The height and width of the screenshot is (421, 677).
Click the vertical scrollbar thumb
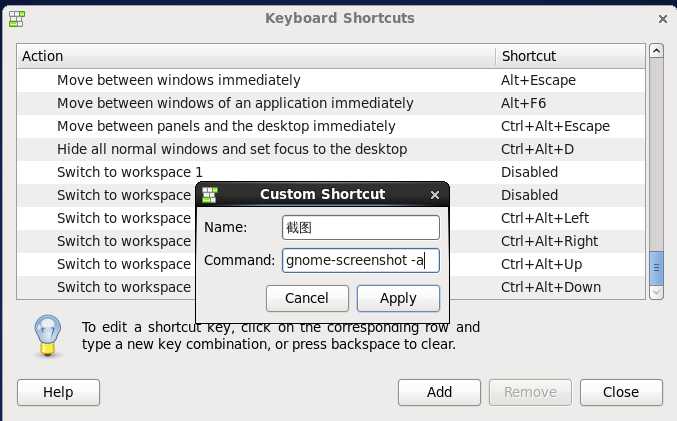click(x=657, y=268)
